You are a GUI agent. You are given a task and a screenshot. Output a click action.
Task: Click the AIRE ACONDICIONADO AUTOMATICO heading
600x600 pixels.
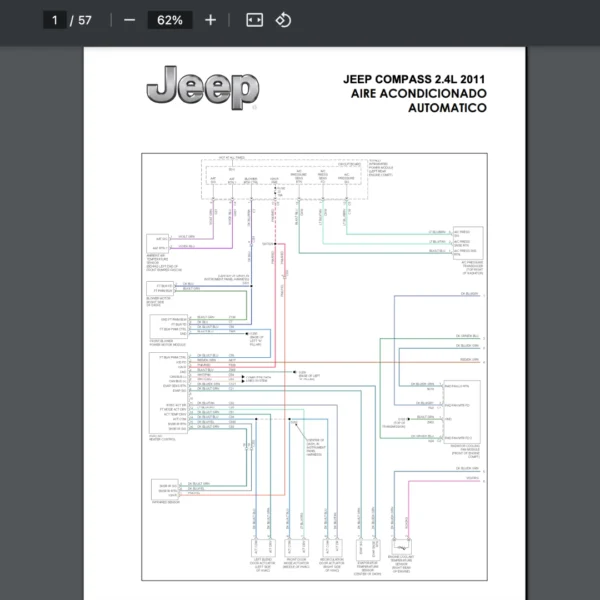coord(420,100)
